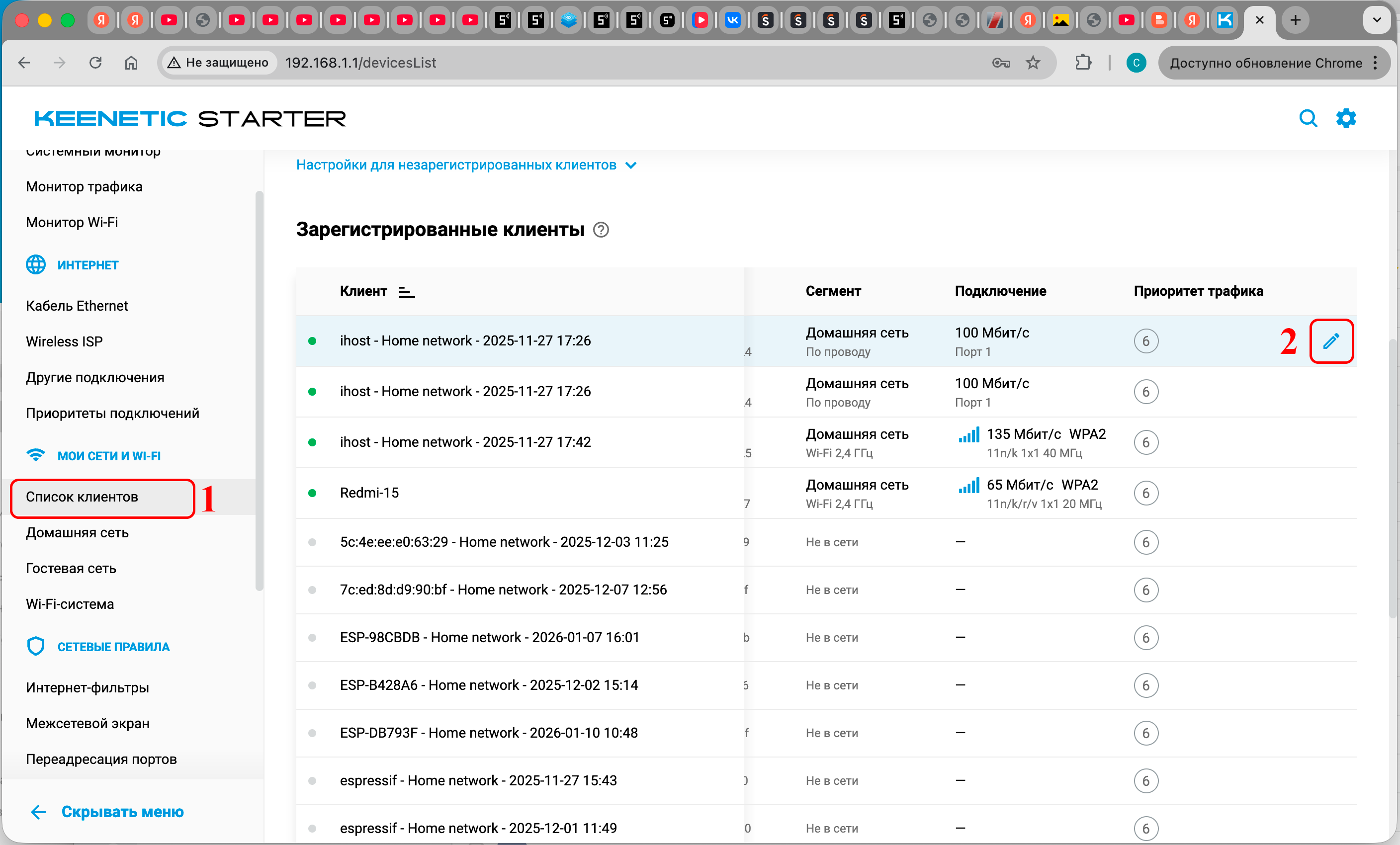Open the Keenetic search magnifier icon
1400x845 pixels.
click(1308, 119)
